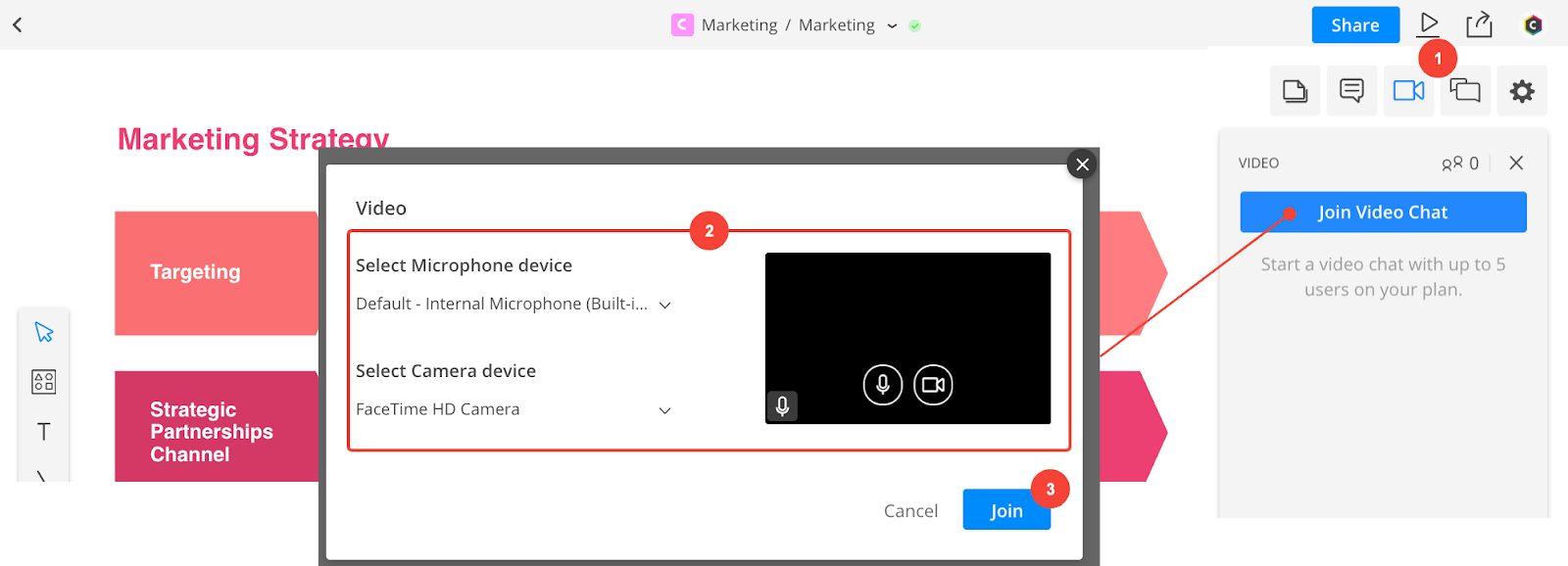Click Cancel in the Video dialog
This screenshot has width=1568, height=566.
click(910, 510)
